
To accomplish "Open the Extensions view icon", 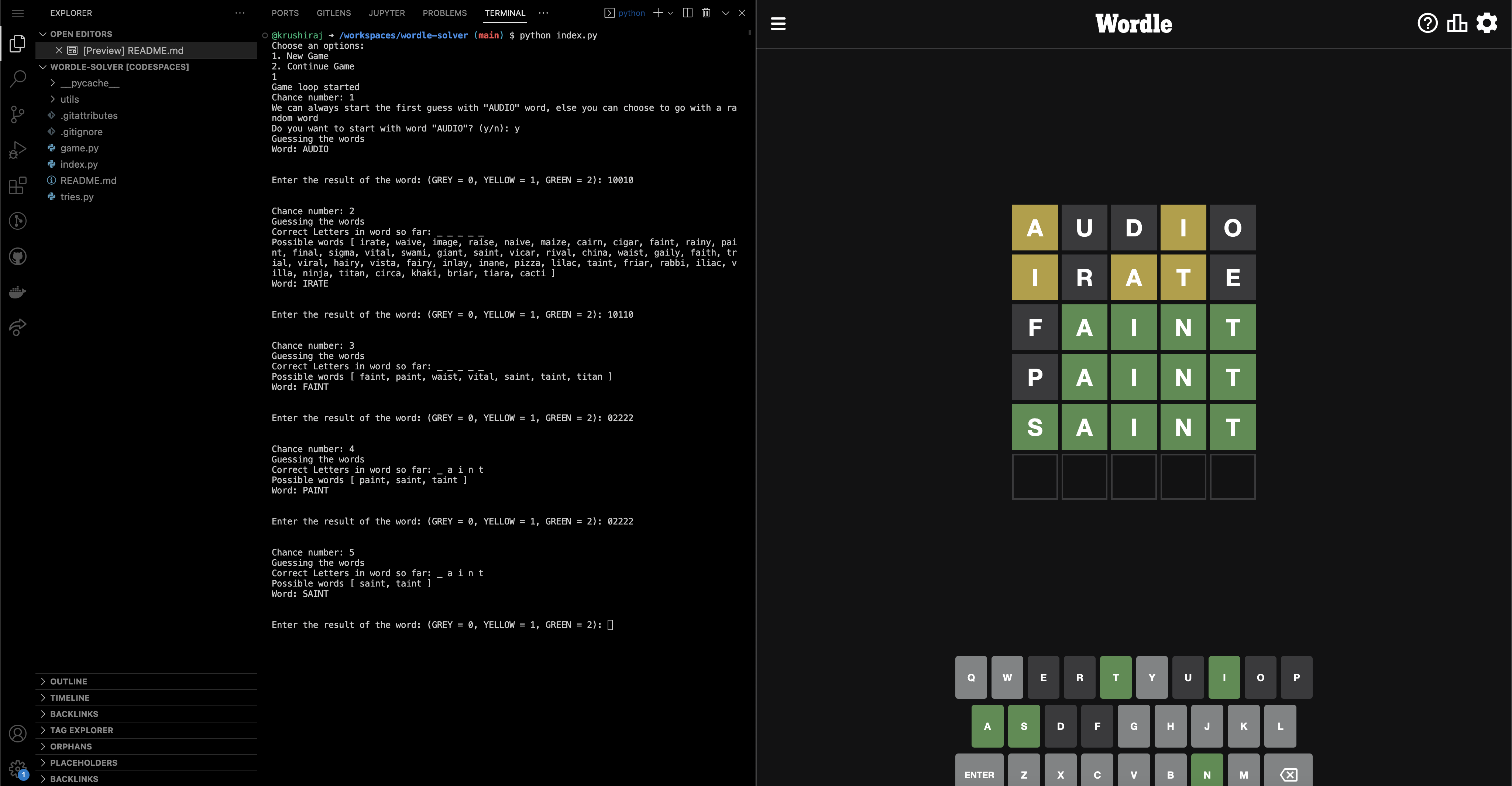I will pyautogui.click(x=18, y=186).
